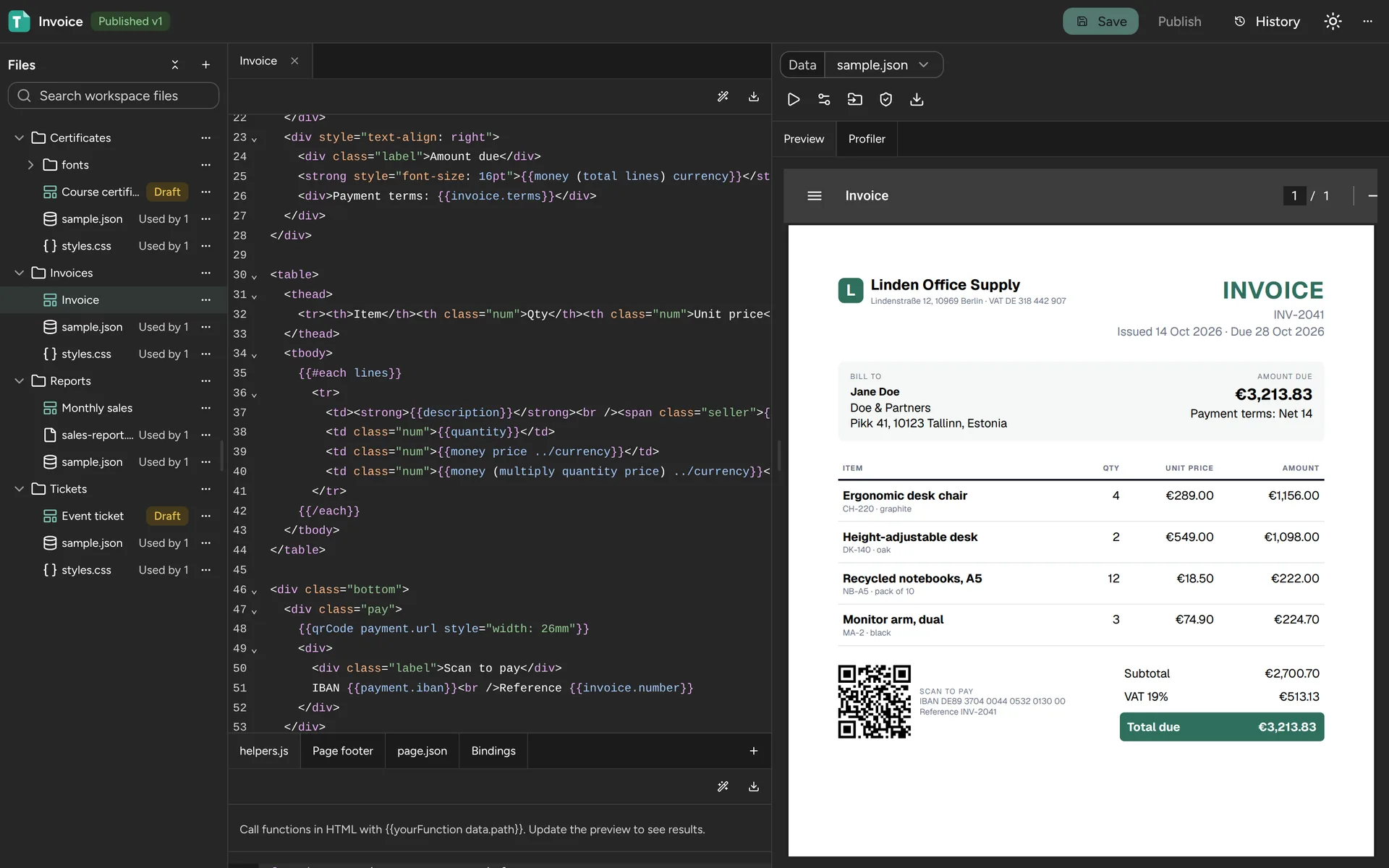Open the PDF viewer hamburger menu
The image size is (1389, 868).
point(815,196)
